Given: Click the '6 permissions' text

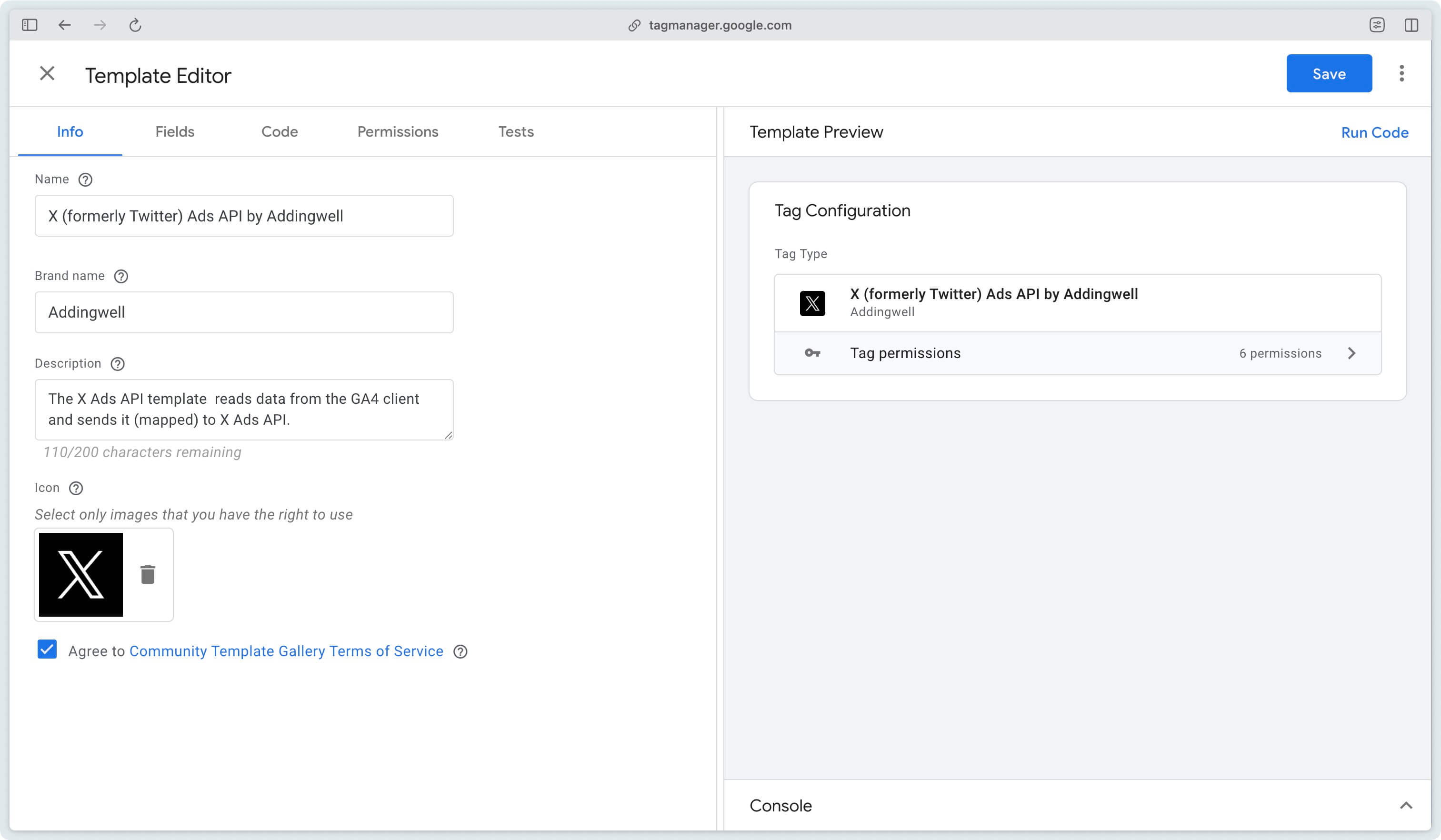Looking at the screenshot, I should [1281, 353].
